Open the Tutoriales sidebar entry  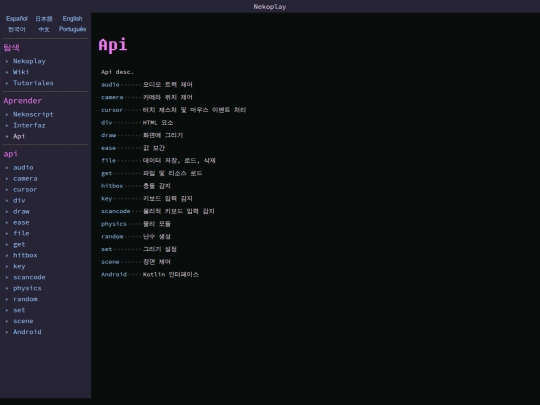tap(33, 83)
